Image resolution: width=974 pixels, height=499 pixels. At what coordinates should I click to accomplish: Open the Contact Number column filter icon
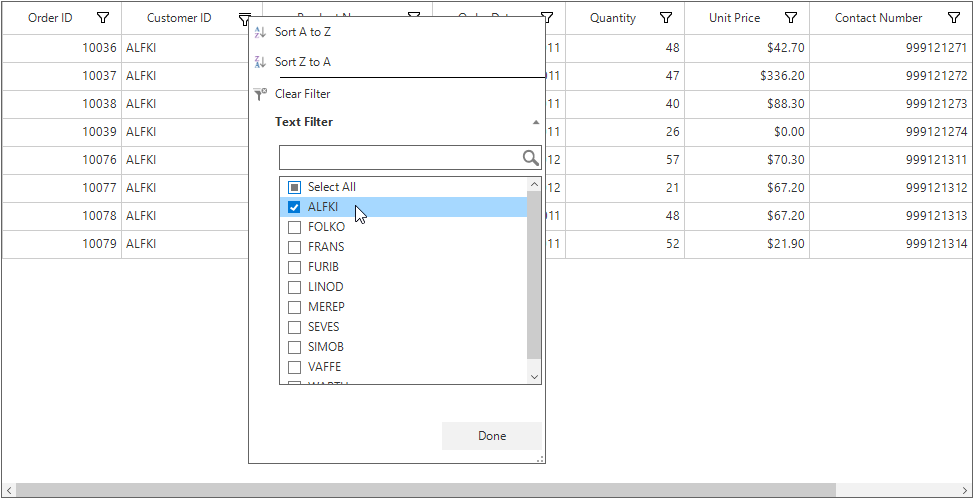point(954,18)
